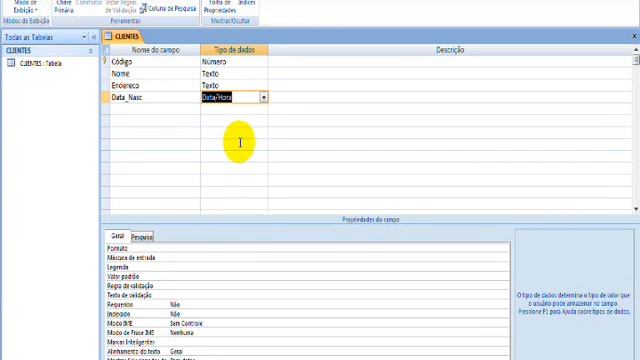
Task: Select the Nome field name cell
Action: (x=155, y=73)
